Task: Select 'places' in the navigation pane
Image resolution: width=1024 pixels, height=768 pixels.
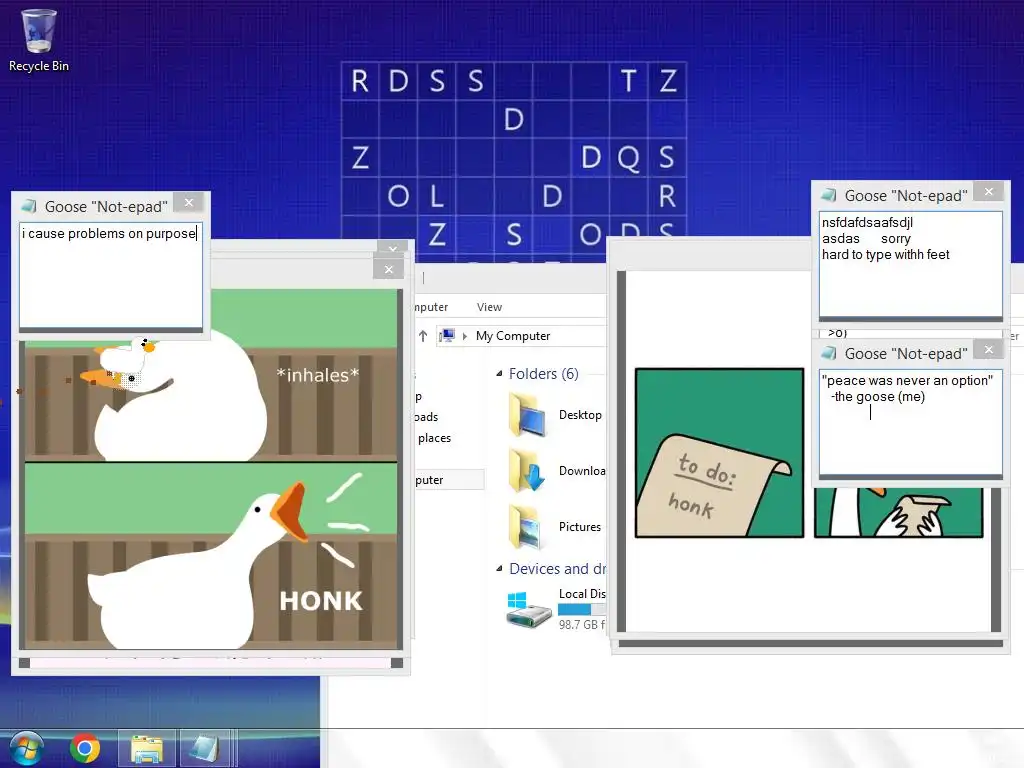Action: pyautogui.click(x=434, y=438)
